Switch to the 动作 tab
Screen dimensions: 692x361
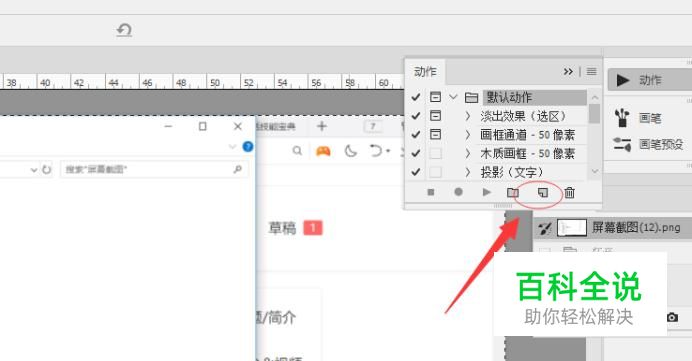point(425,71)
